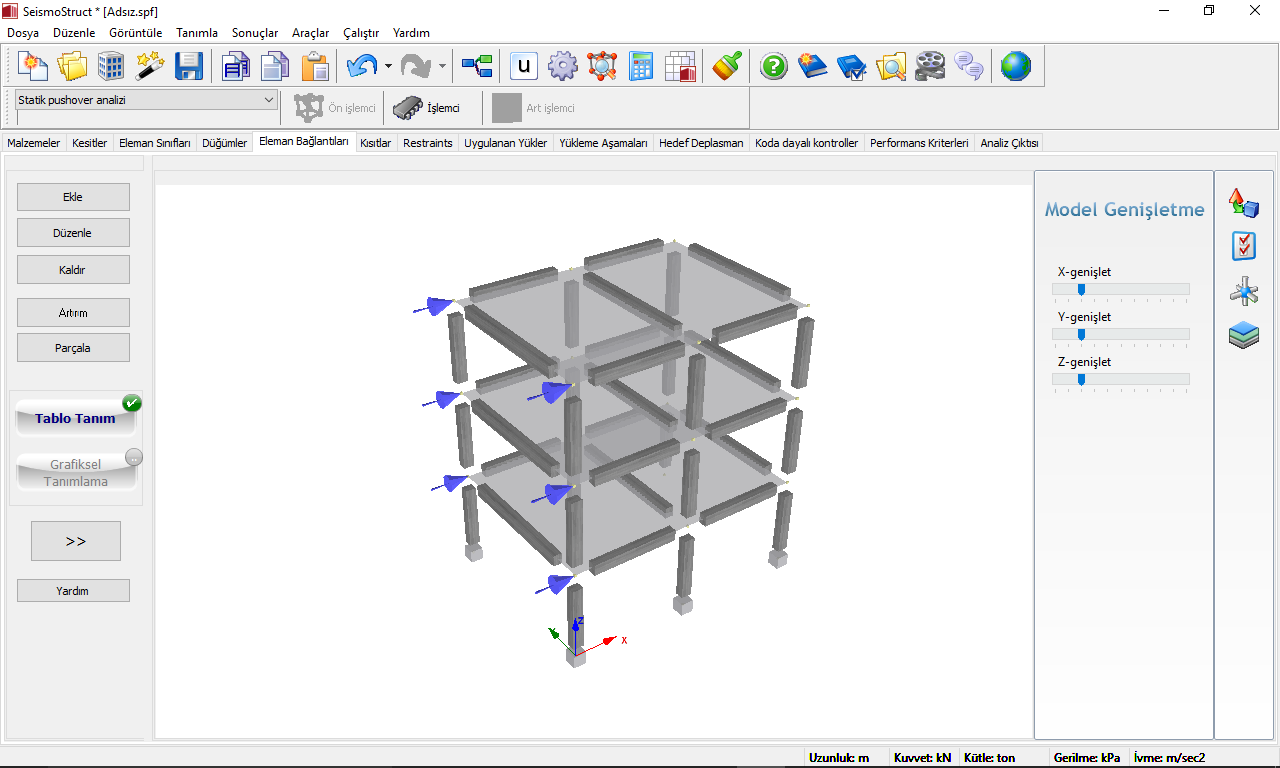
Task: Click the red checklist icon in right sidebar
Action: point(1243,246)
